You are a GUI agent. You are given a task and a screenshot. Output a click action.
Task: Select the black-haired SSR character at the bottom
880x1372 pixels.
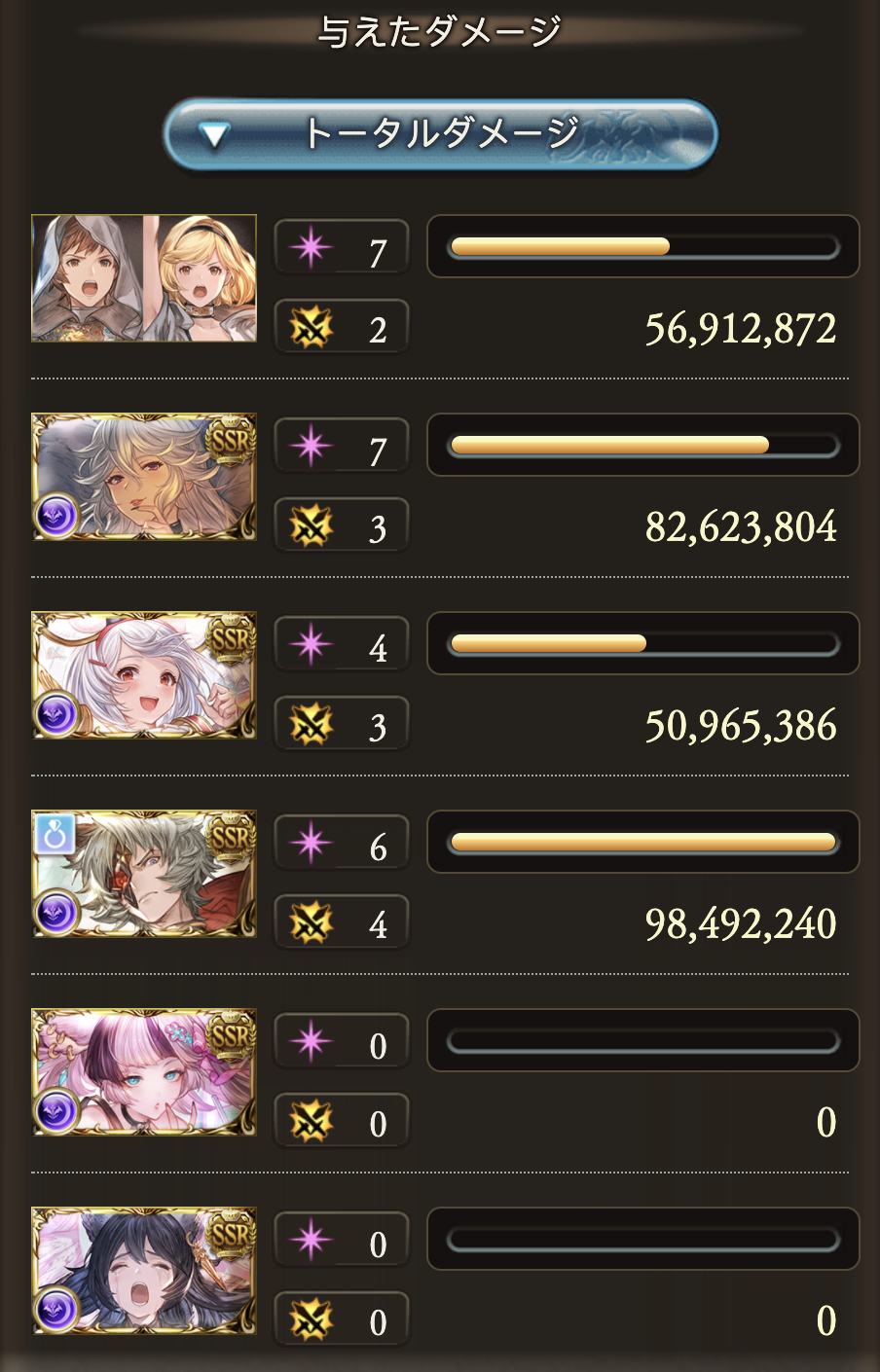[x=144, y=1271]
